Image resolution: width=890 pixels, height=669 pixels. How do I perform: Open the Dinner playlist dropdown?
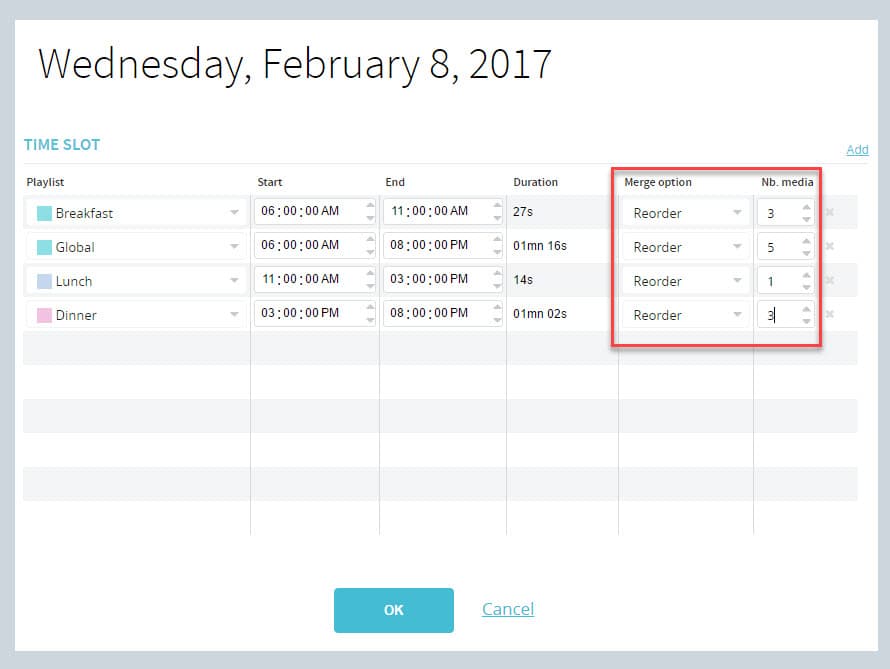pyautogui.click(x=234, y=314)
